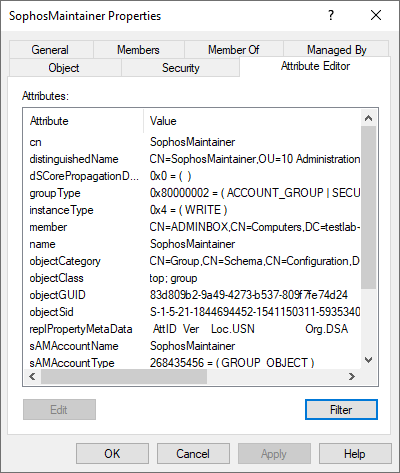Screen dimensions: 400x473
Task: Close the SophosMaintainer Properties window
Action: tap(376, 15)
